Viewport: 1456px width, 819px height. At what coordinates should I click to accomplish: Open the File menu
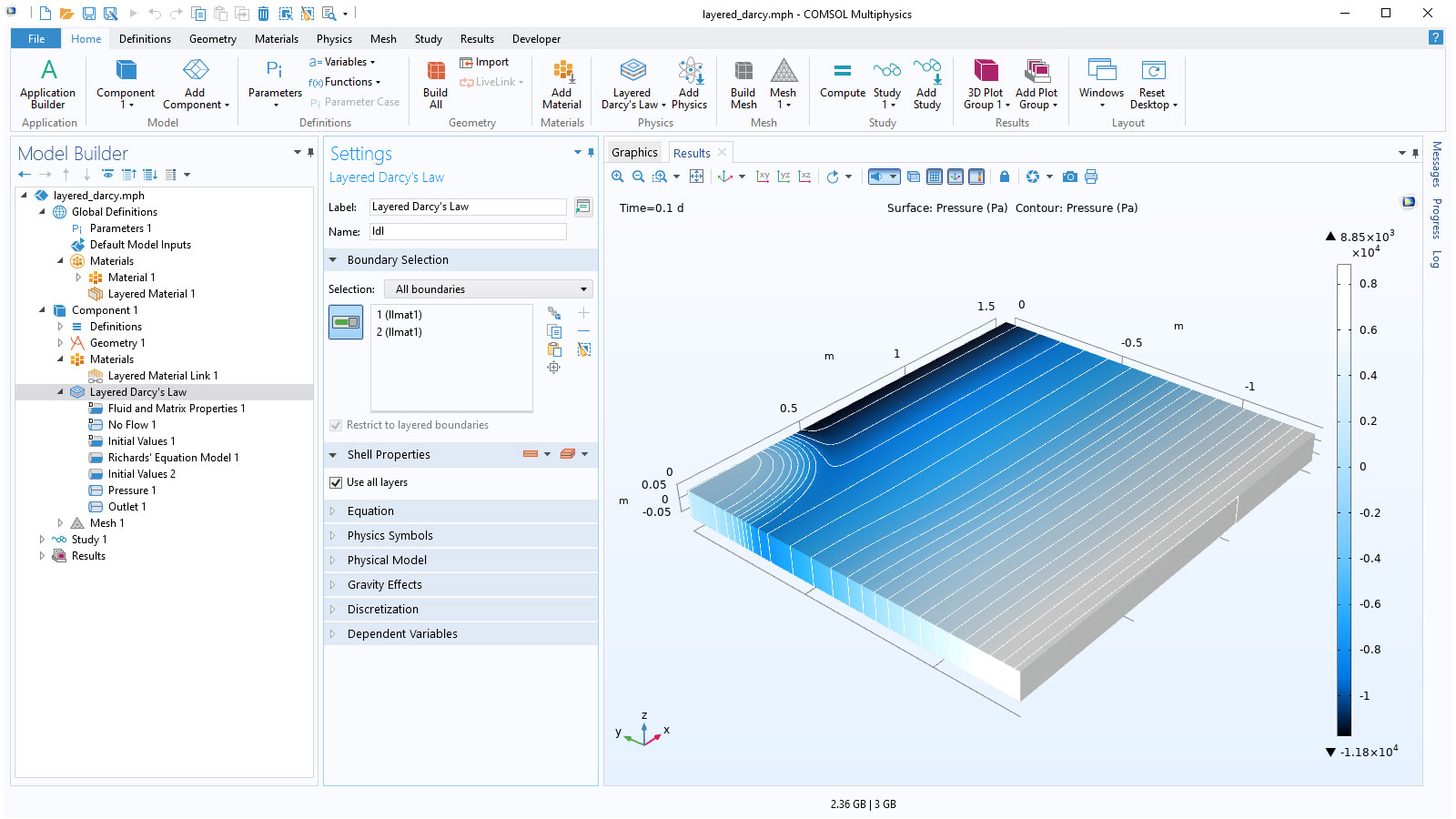coord(36,39)
